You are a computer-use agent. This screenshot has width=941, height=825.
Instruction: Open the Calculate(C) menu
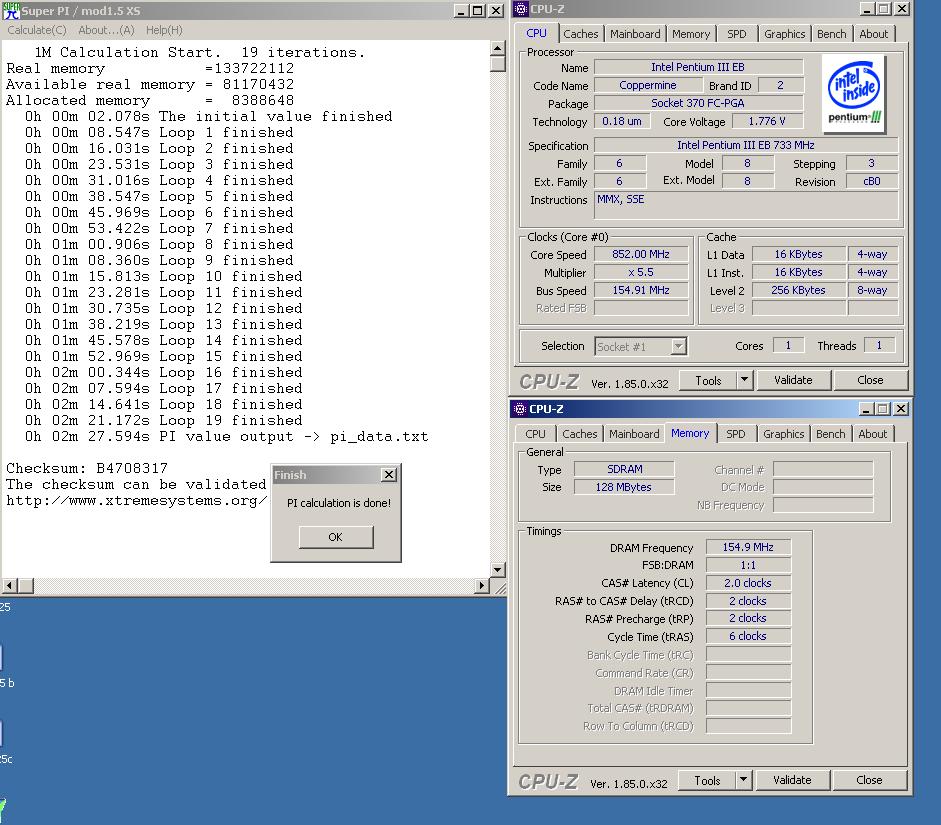coord(37,30)
